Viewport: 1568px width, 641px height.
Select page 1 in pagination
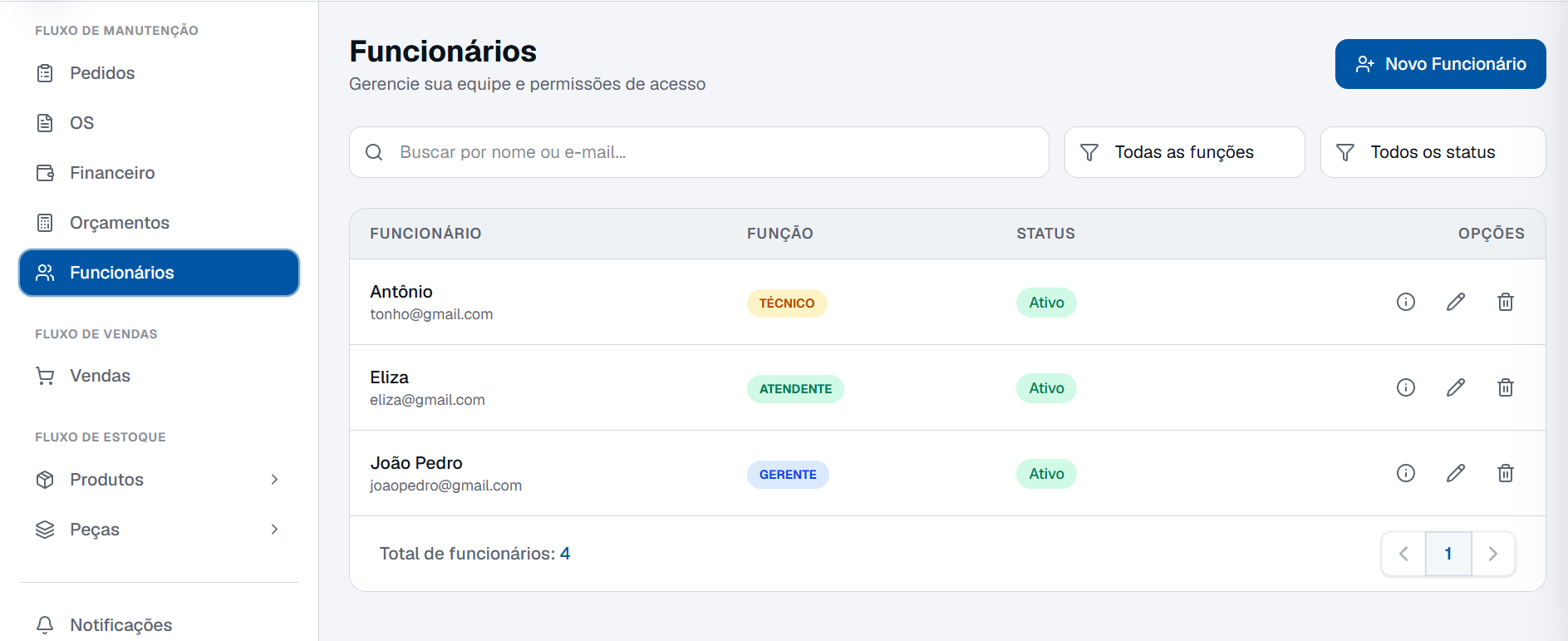[1448, 554]
